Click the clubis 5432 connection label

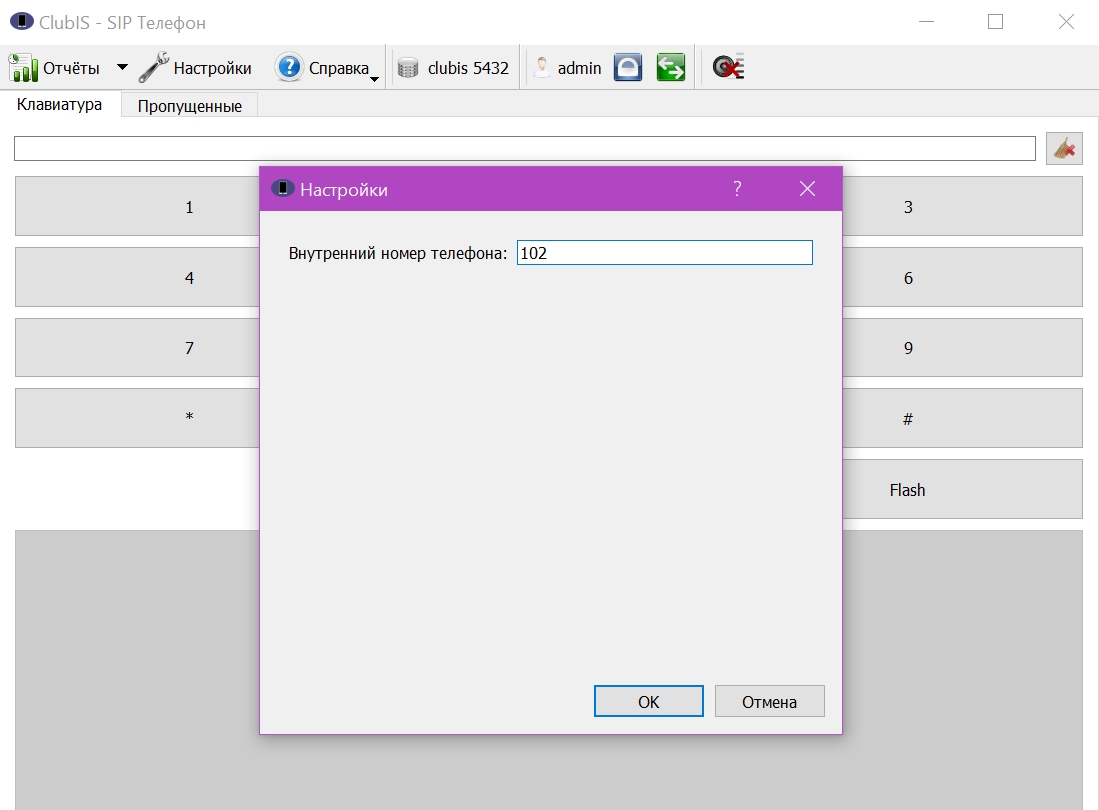pos(468,68)
